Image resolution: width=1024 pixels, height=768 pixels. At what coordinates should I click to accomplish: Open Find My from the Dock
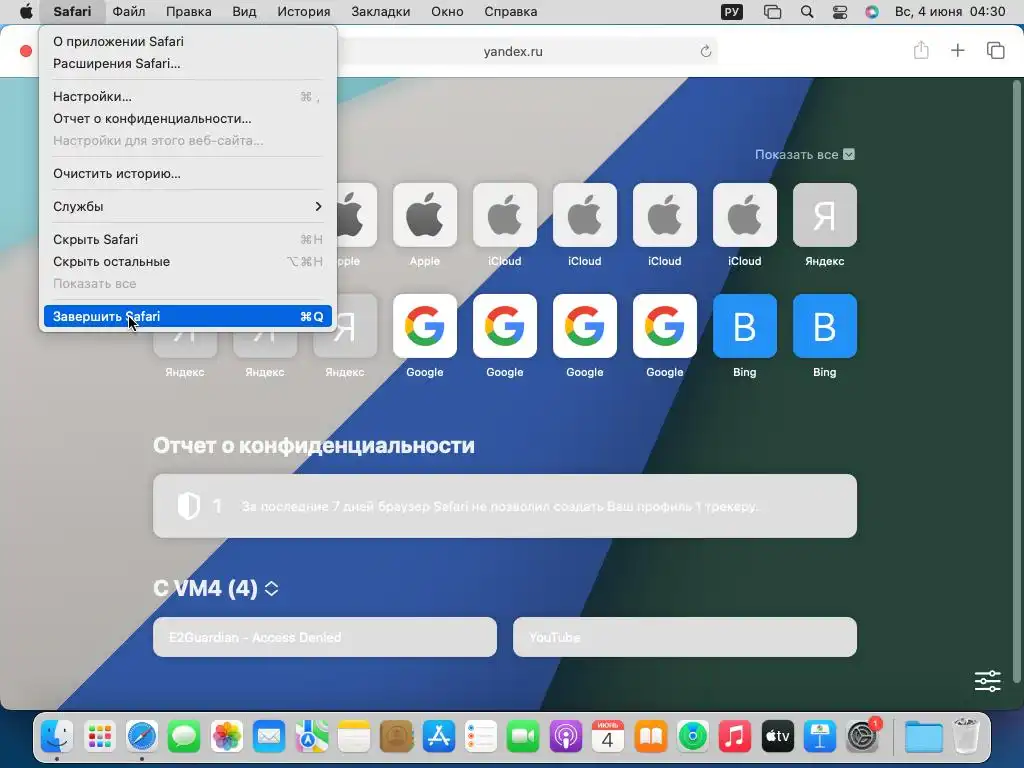click(693, 737)
